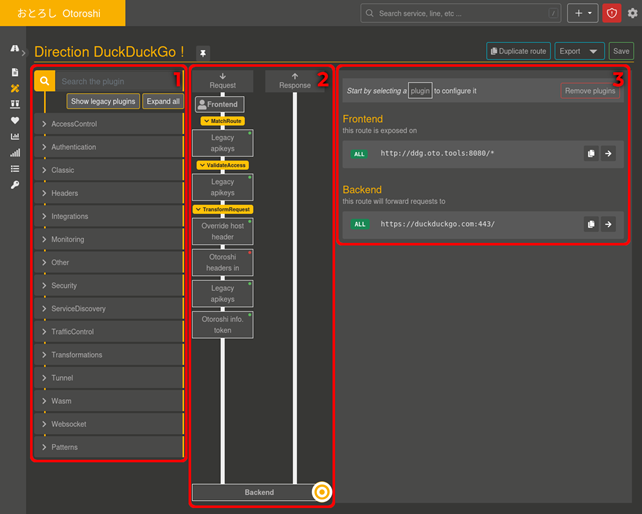642x514 pixels.
Task: Collapse the ValidateAccess step label
Action: point(223,165)
